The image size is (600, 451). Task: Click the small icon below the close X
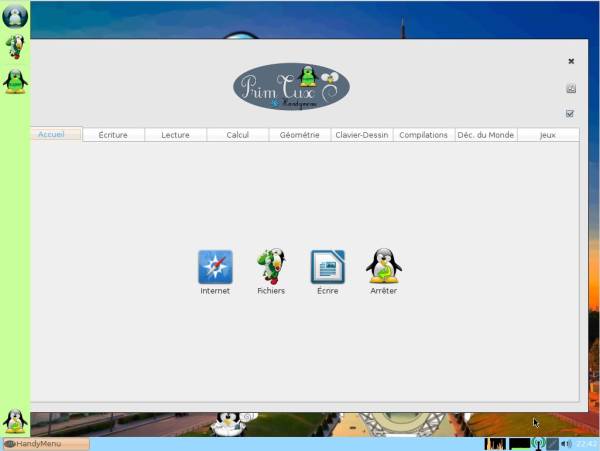pos(571,88)
